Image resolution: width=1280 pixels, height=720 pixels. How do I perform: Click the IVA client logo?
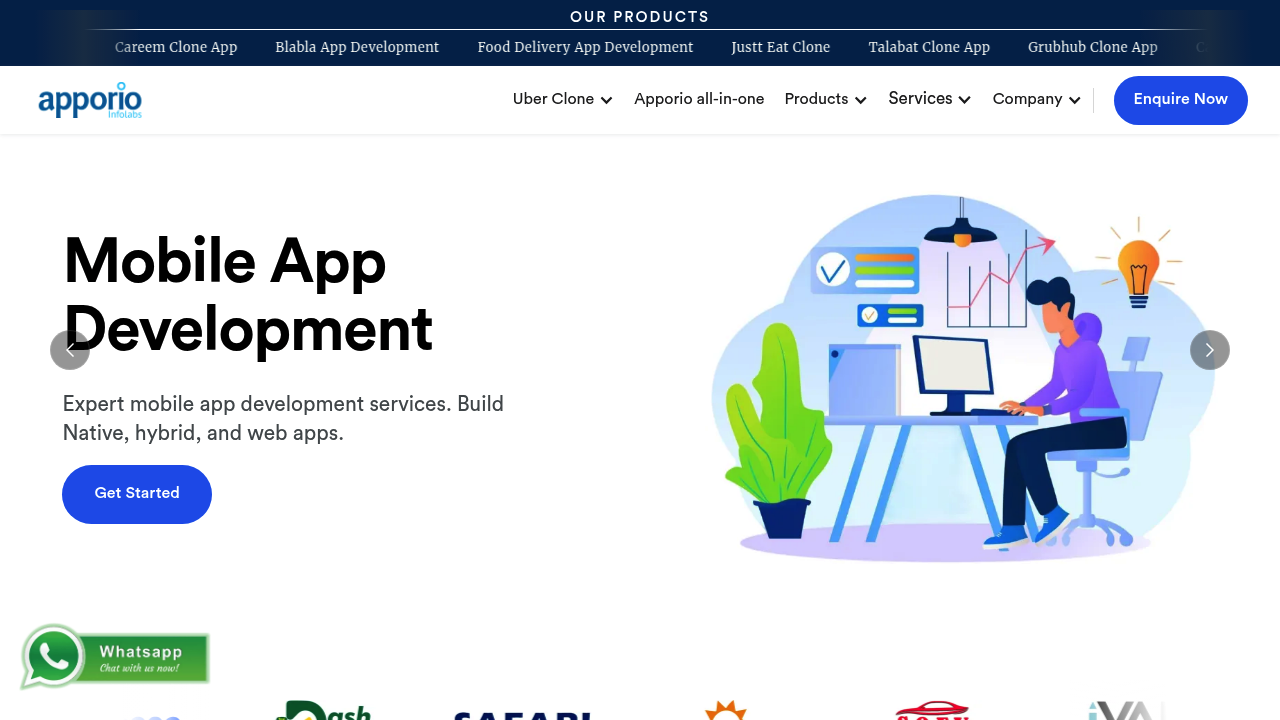[1126, 710]
